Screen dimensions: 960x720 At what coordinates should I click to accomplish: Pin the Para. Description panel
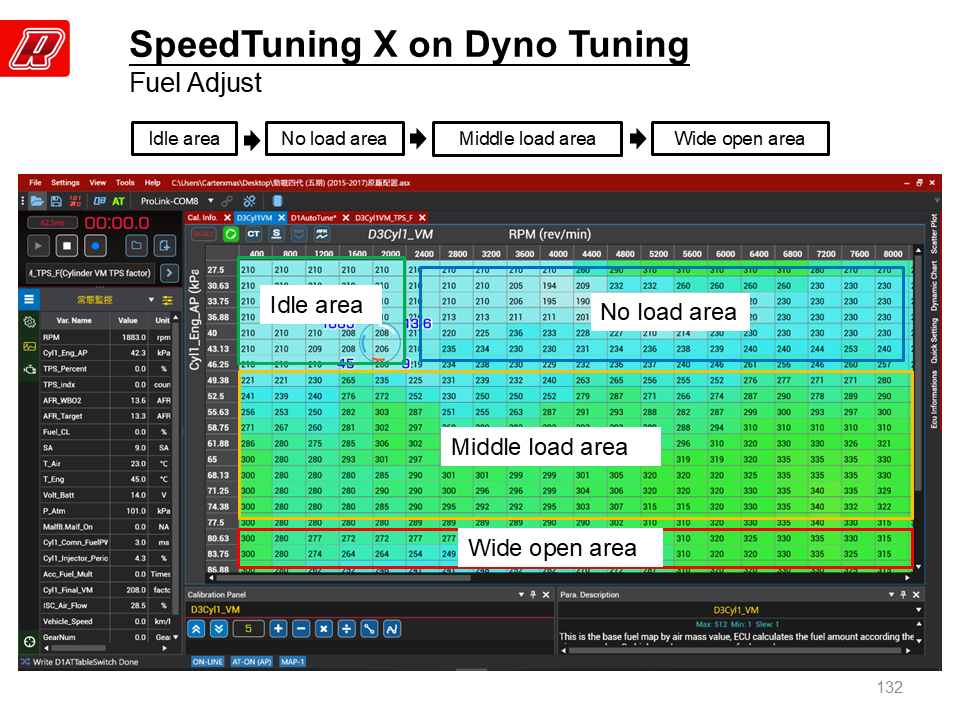click(904, 594)
